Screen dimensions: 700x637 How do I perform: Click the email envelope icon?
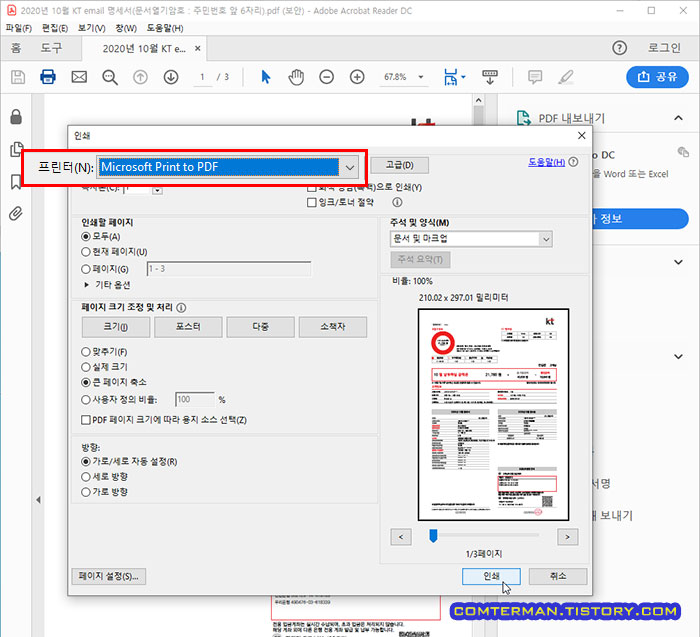[79, 77]
